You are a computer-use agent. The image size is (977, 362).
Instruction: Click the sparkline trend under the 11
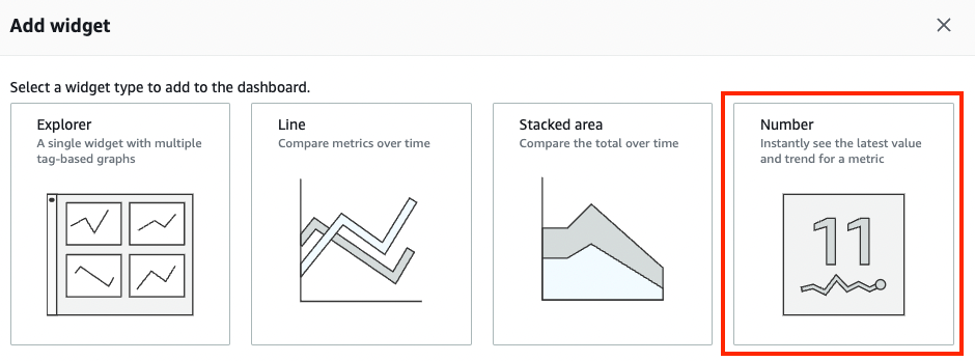(843, 285)
